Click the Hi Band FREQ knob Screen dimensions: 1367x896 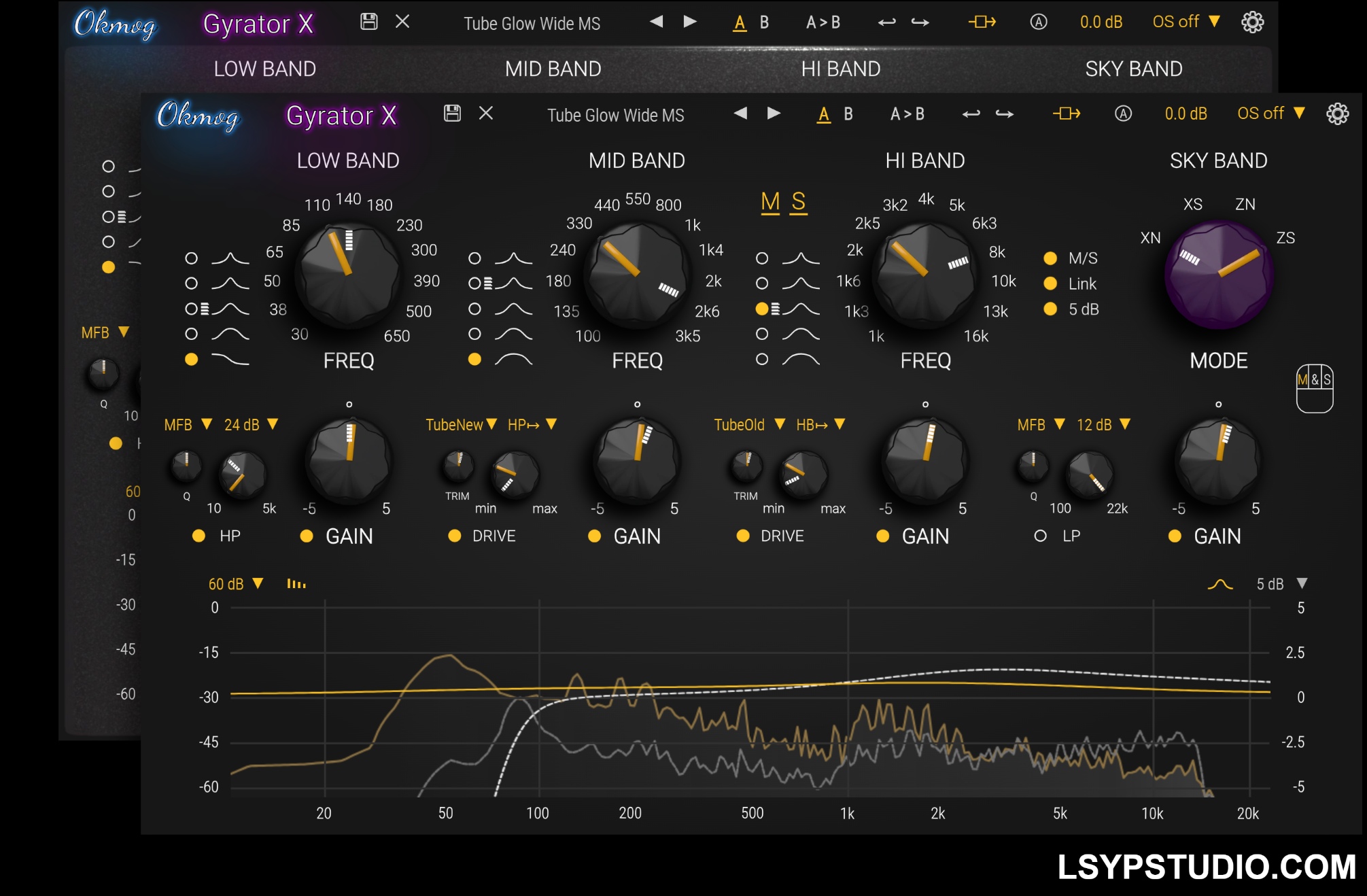click(x=925, y=275)
